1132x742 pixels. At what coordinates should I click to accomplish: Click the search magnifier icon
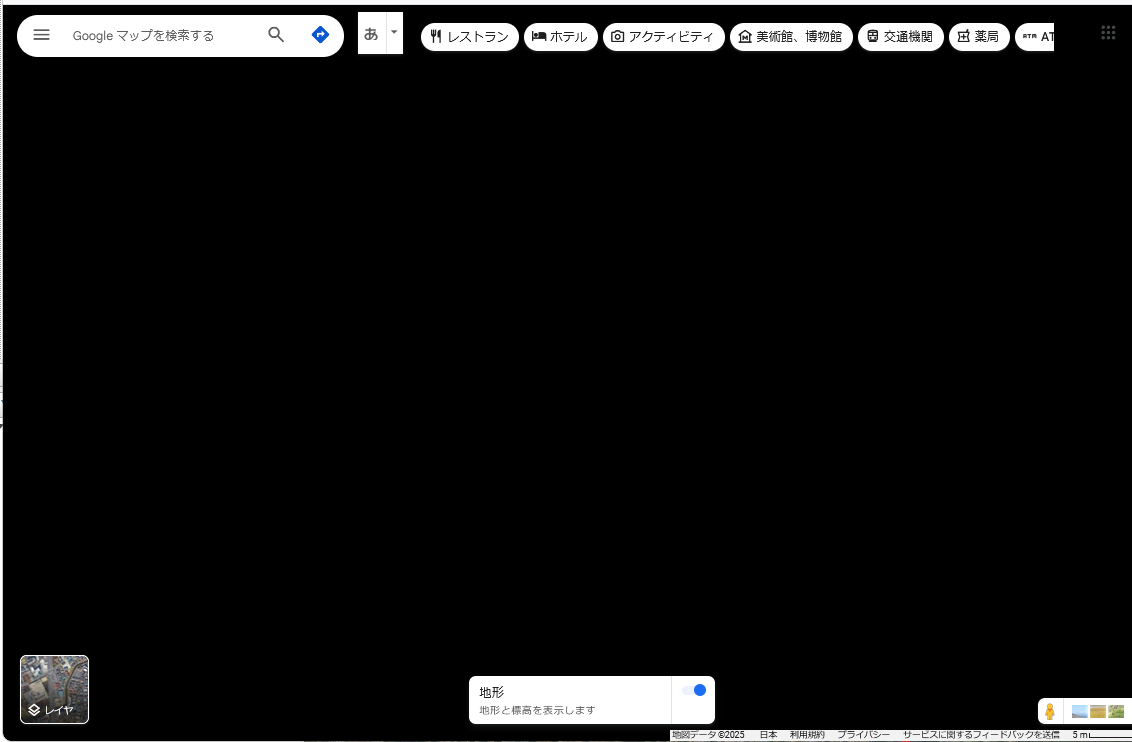click(x=276, y=35)
